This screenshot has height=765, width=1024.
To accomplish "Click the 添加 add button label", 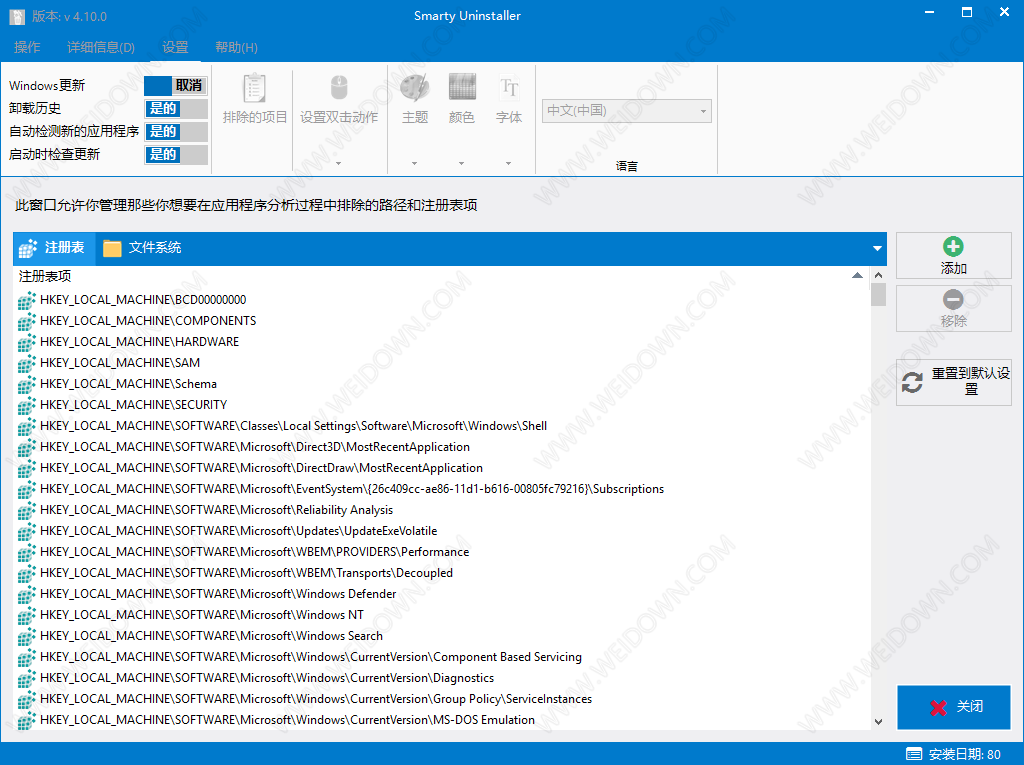I will 953,269.
